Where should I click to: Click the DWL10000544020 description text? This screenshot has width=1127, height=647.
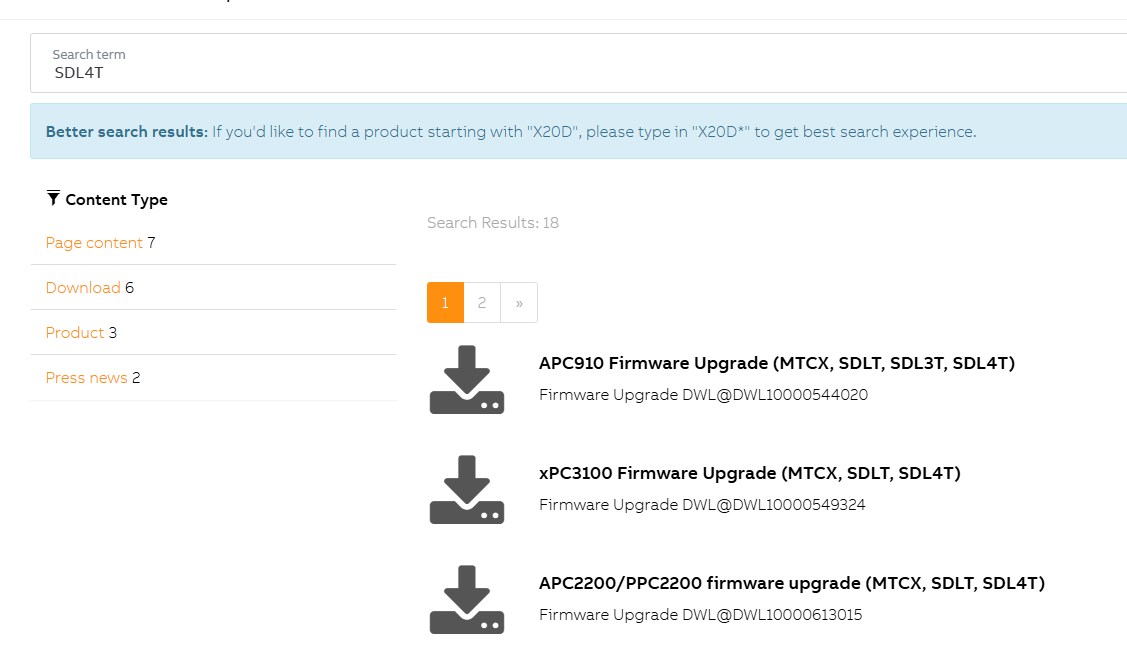tap(703, 395)
